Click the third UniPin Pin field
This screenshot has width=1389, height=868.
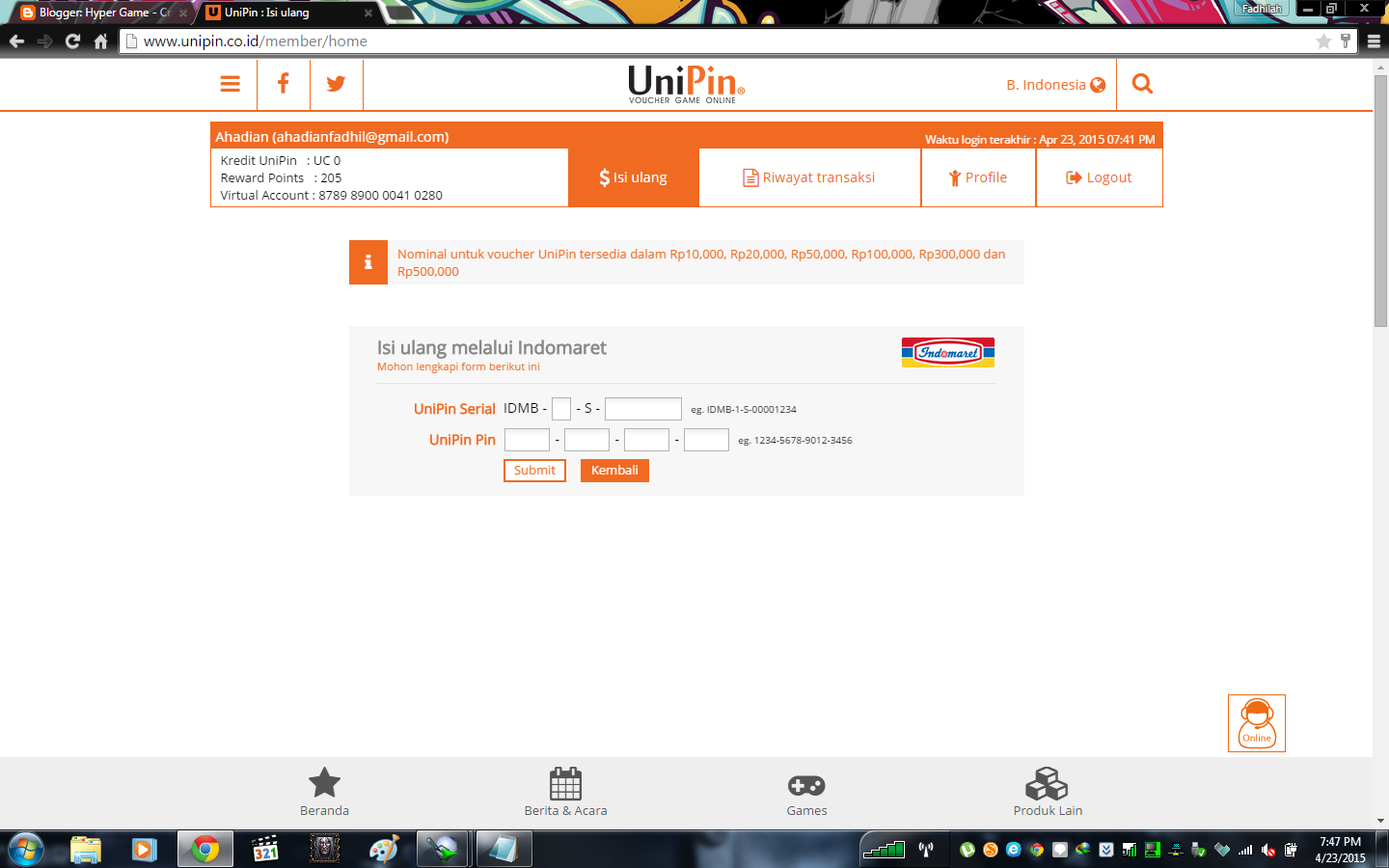(x=646, y=440)
